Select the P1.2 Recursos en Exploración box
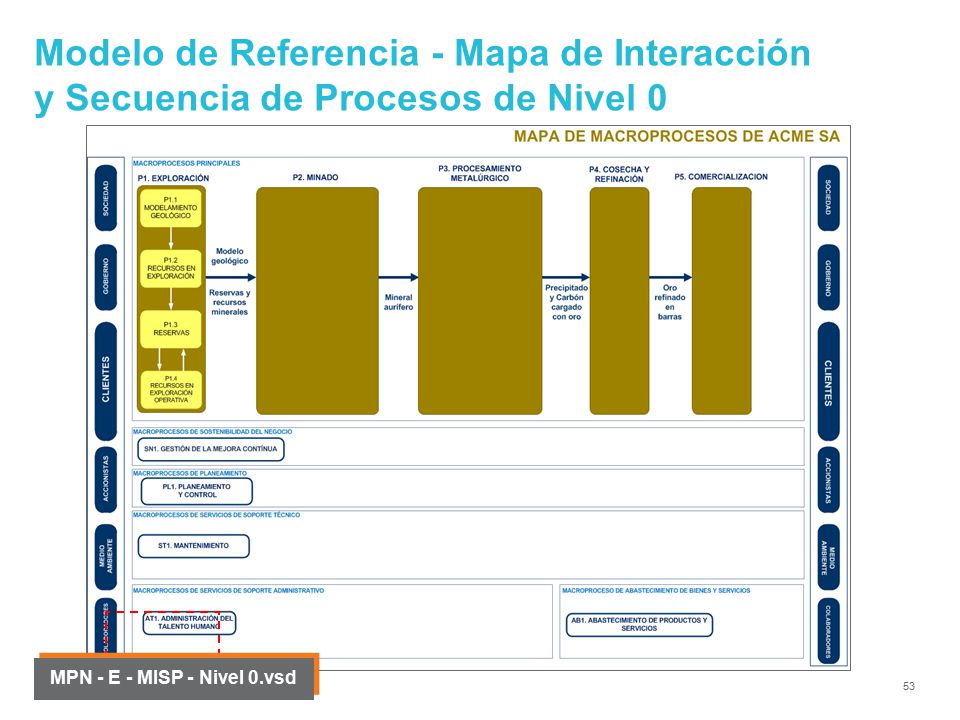Screen dimensions: 960x720 pos(171,268)
